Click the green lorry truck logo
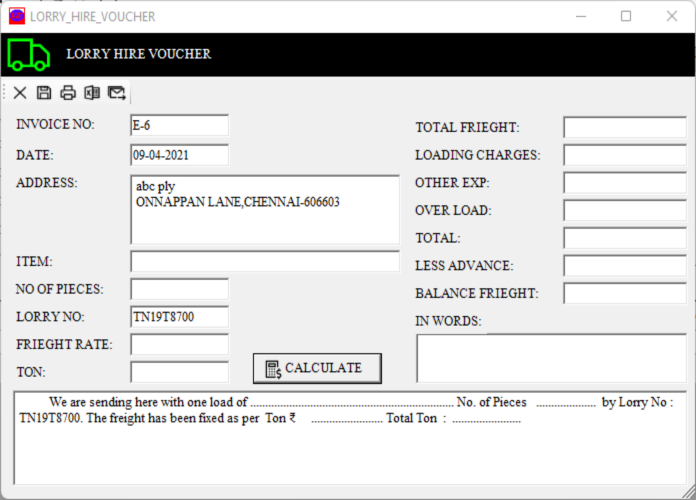The image size is (696, 500). [x=29, y=54]
